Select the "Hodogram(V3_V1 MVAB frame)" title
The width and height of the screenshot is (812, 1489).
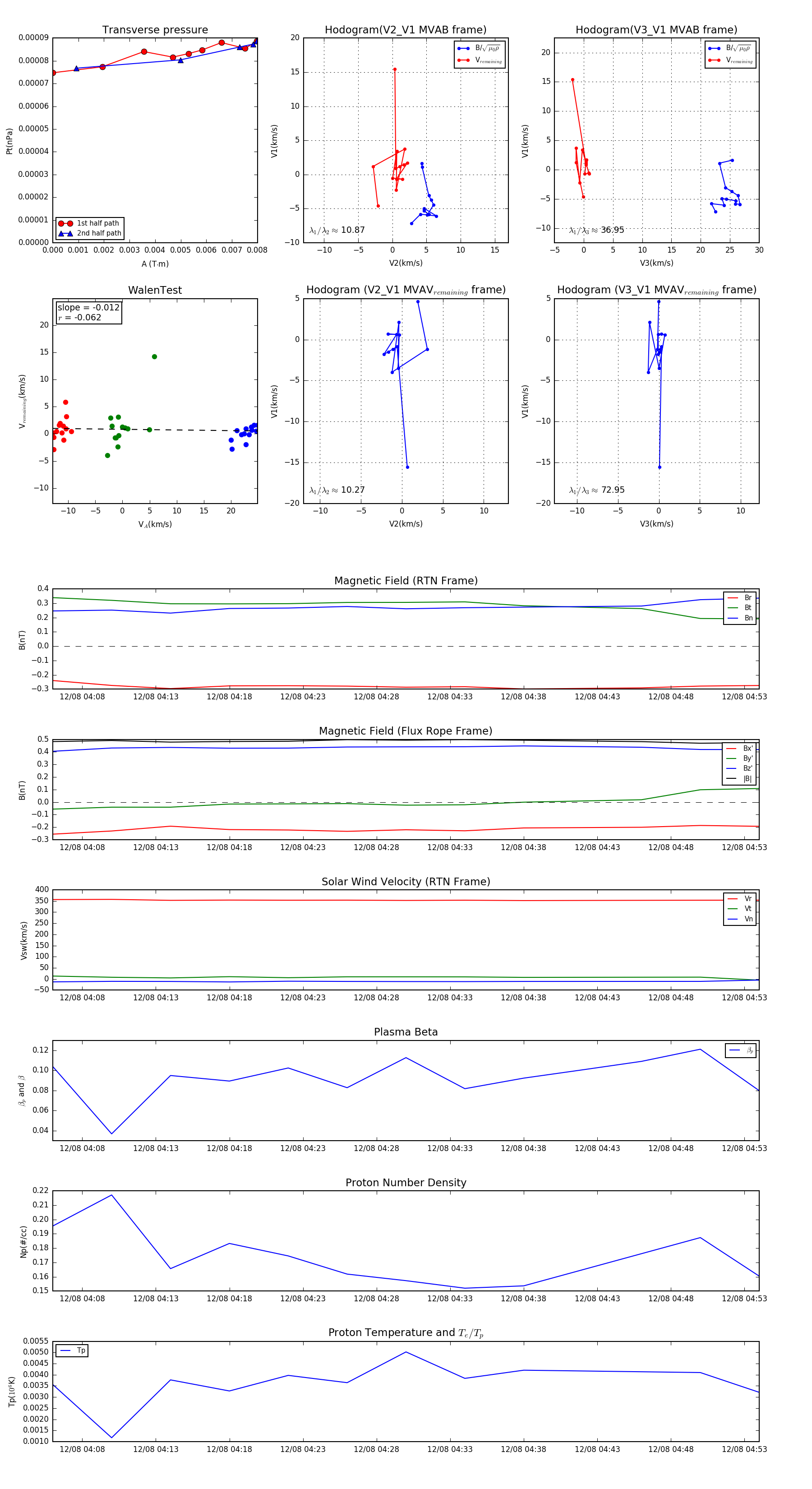(656, 29)
